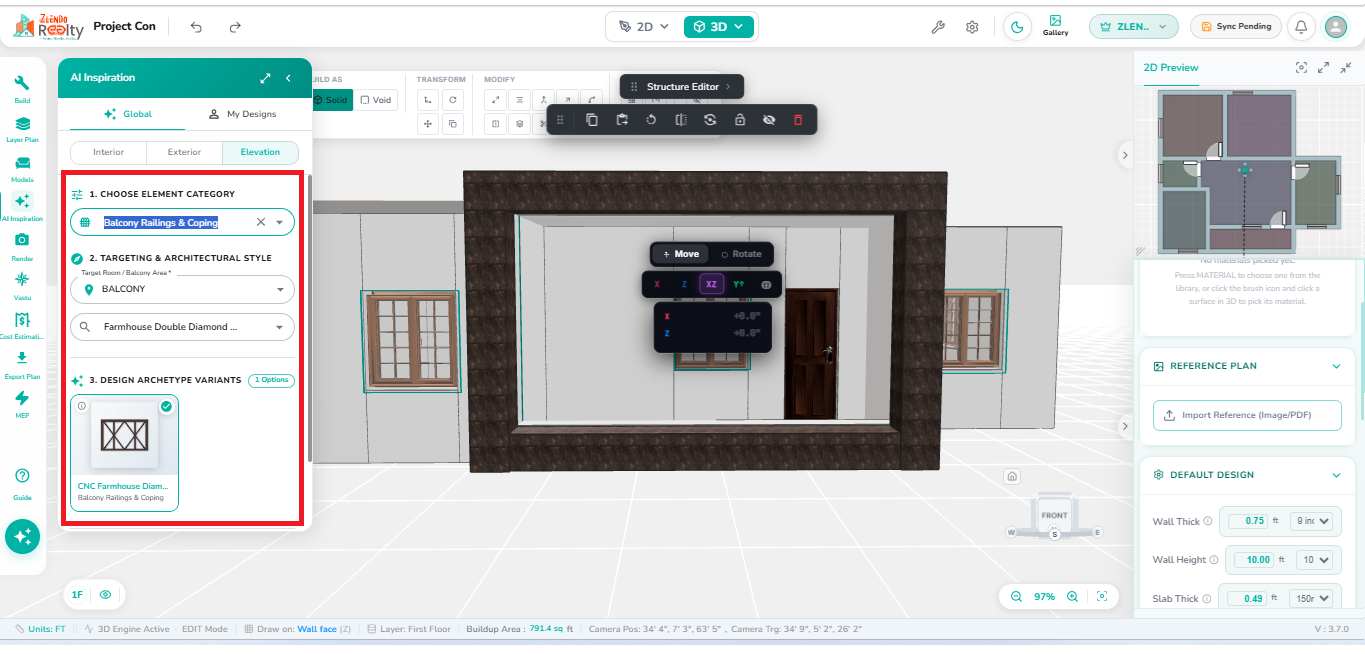
Task: Switch gizmo to Rotate mode
Action: 741,254
